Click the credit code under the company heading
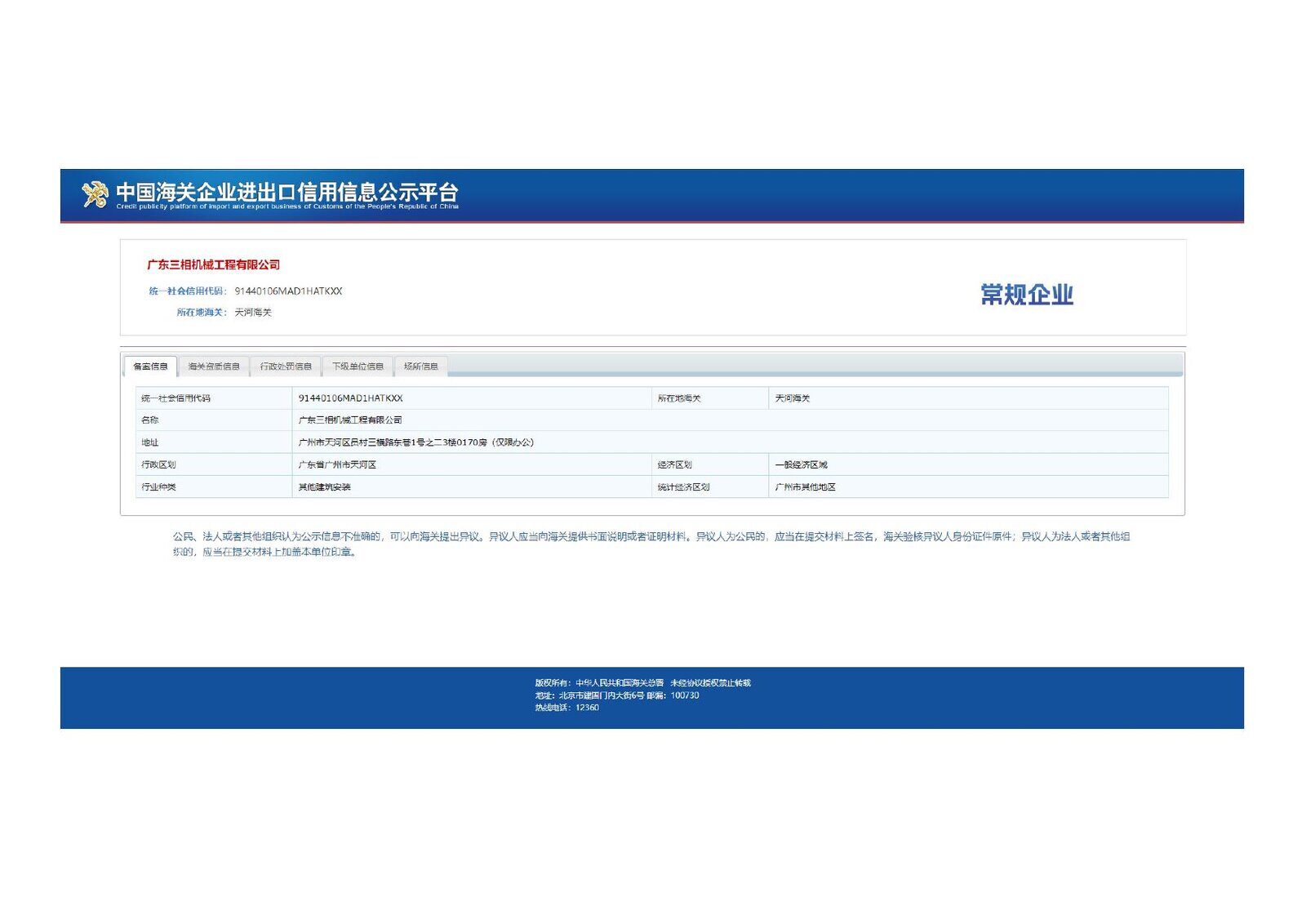 (288, 291)
